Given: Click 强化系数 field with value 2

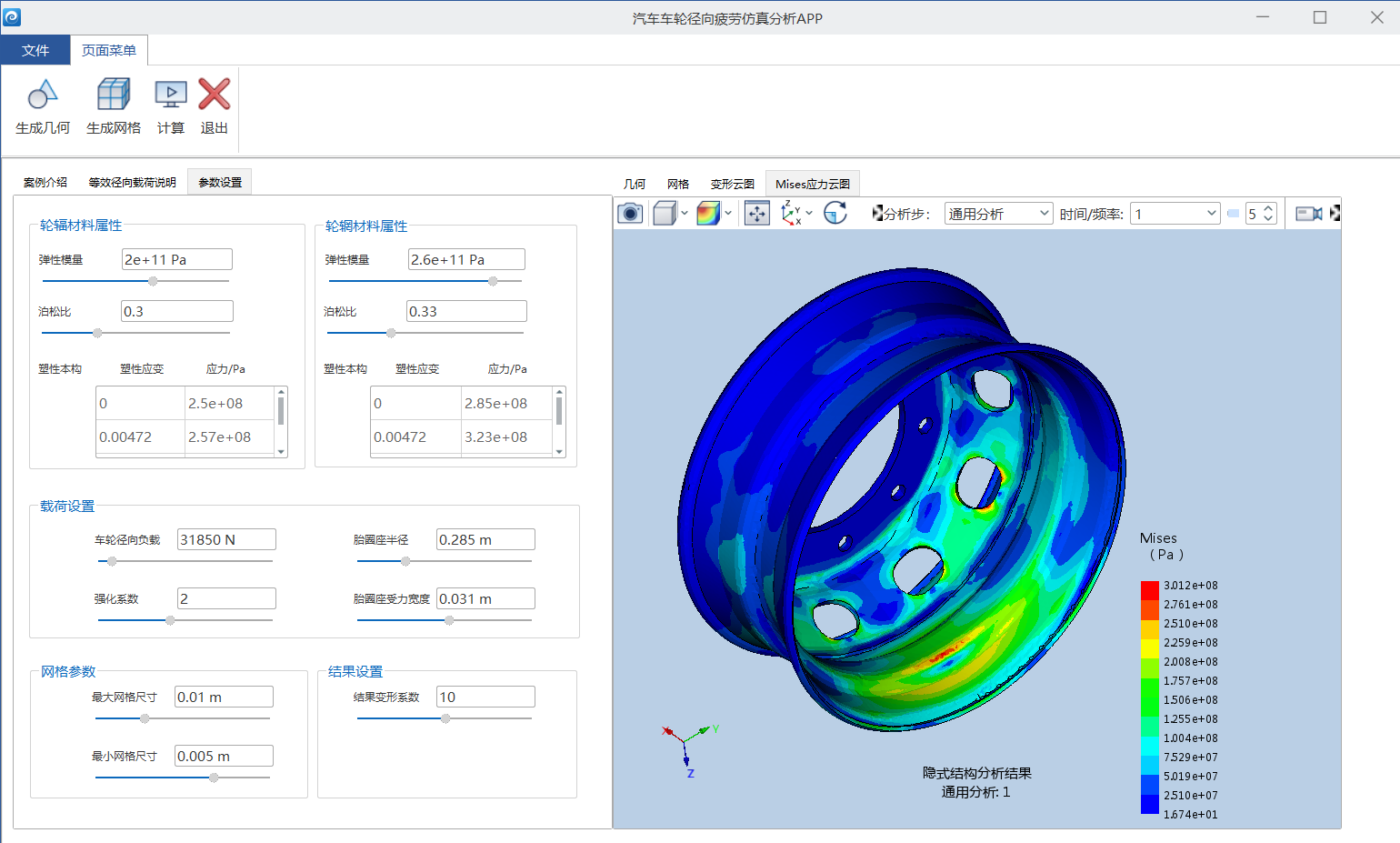Looking at the screenshot, I should point(226,598).
